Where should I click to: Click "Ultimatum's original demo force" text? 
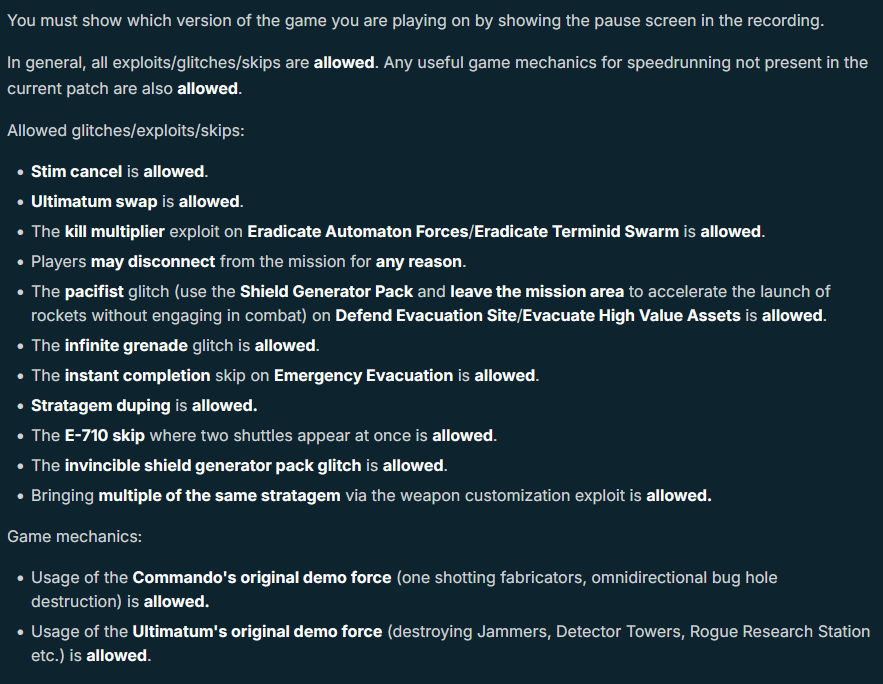(257, 632)
